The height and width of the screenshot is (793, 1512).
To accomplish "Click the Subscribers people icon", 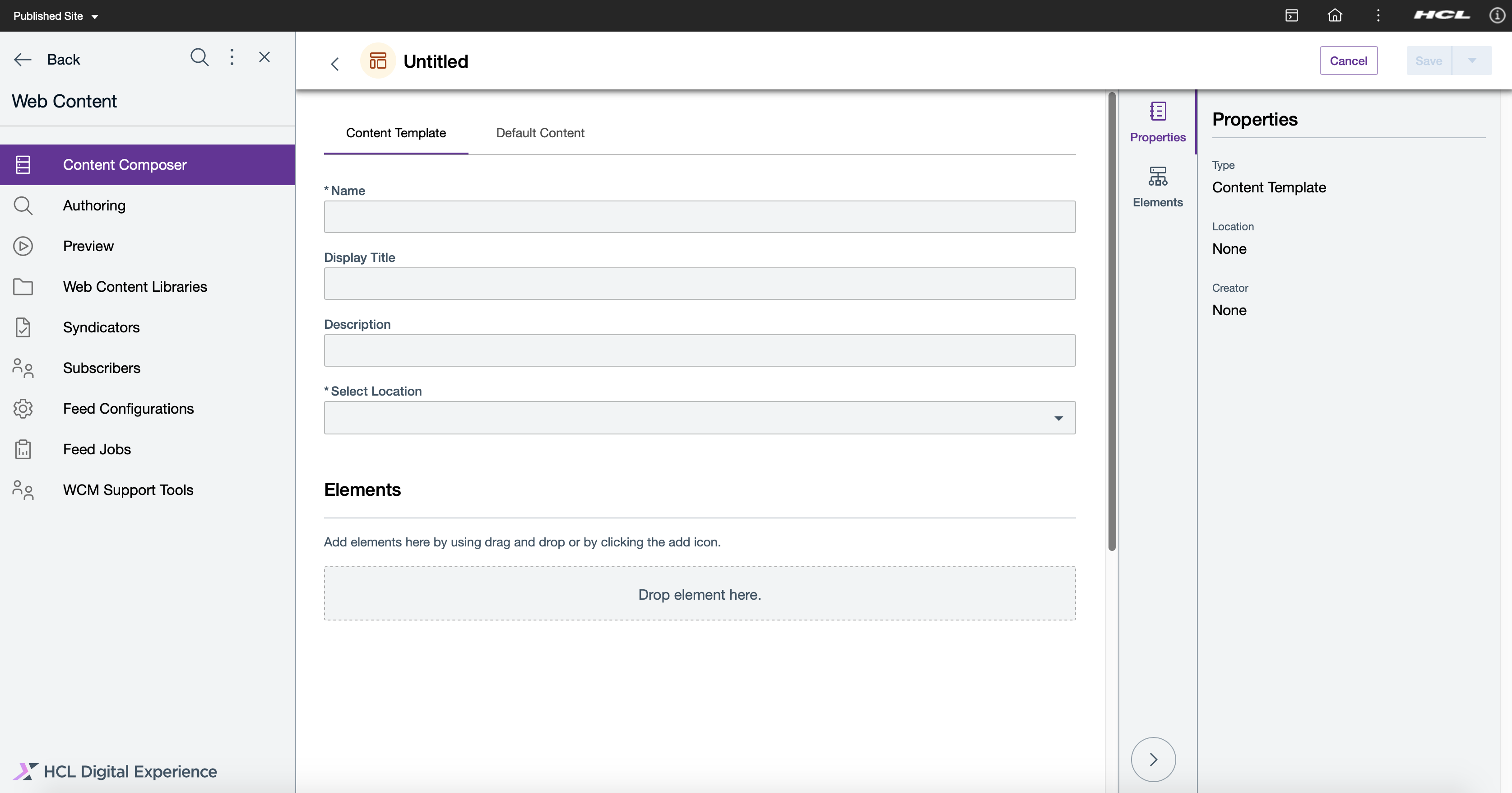I will click(x=23, y=368).
